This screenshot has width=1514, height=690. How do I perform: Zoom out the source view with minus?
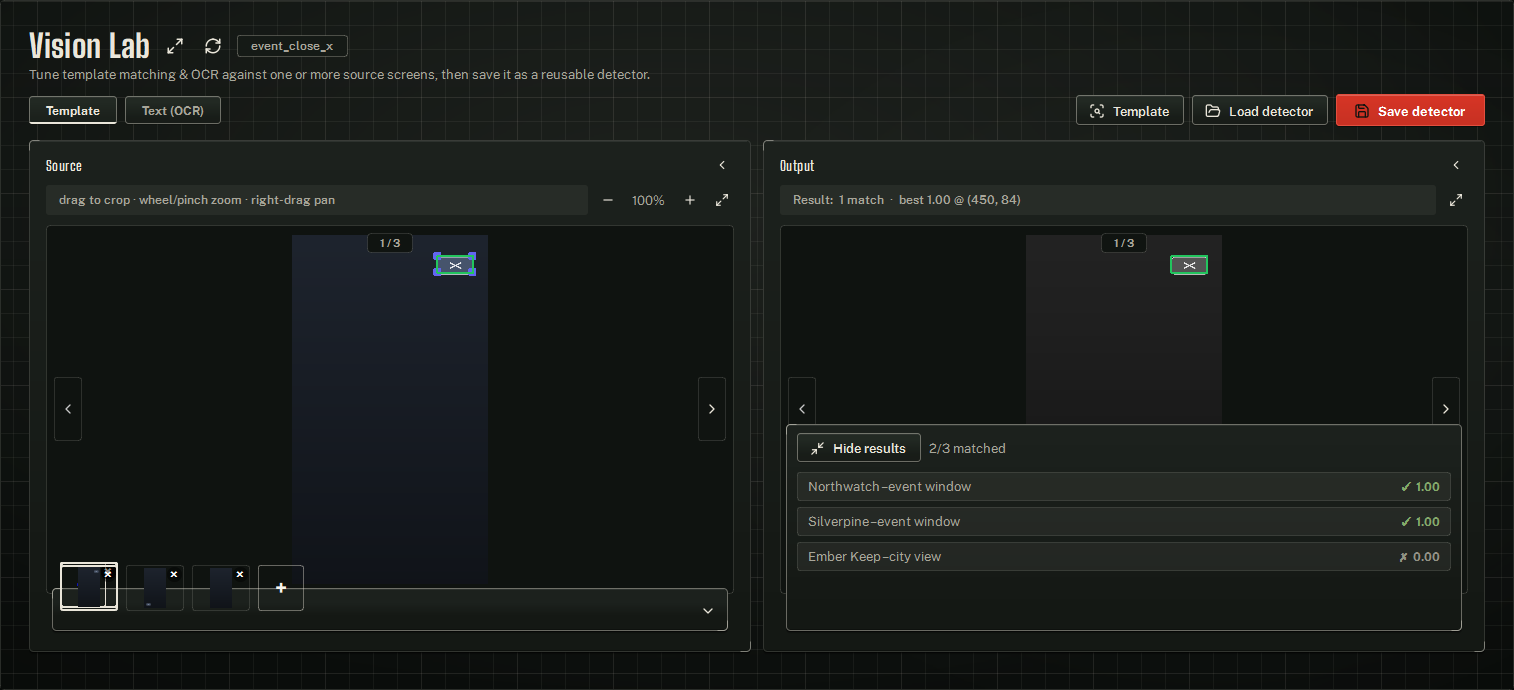click(608, 200)
